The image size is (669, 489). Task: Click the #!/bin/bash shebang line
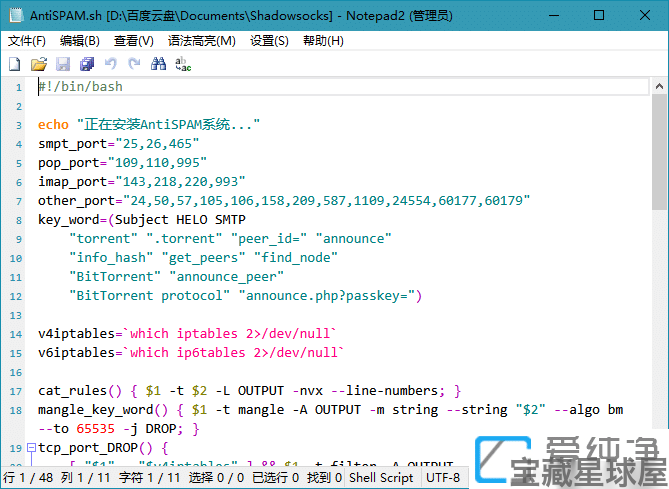tap(81, 87)
